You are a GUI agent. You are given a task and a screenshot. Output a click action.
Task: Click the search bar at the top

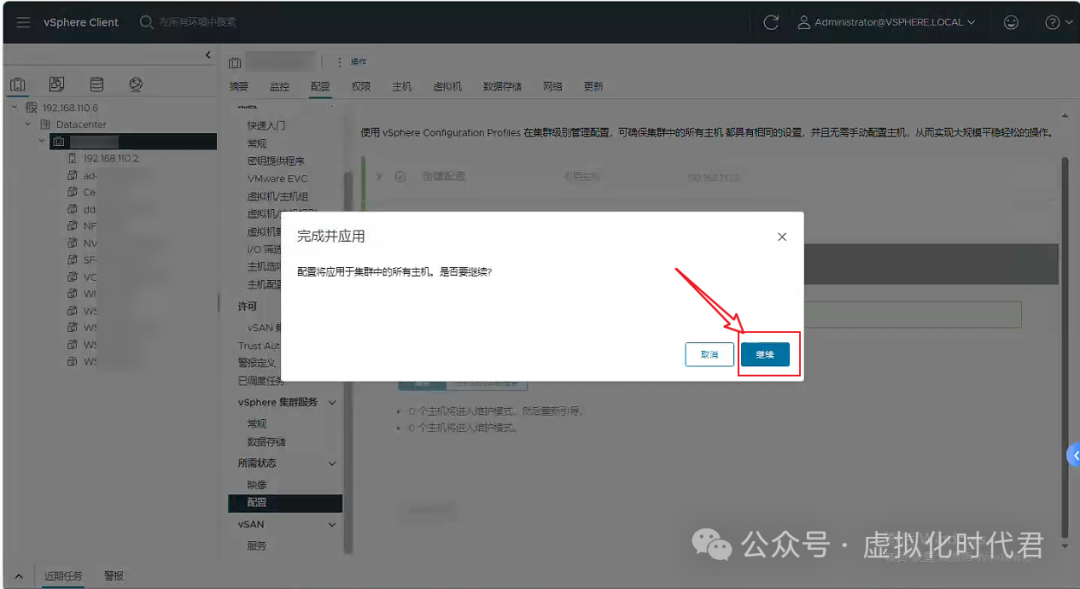(200, 21)
